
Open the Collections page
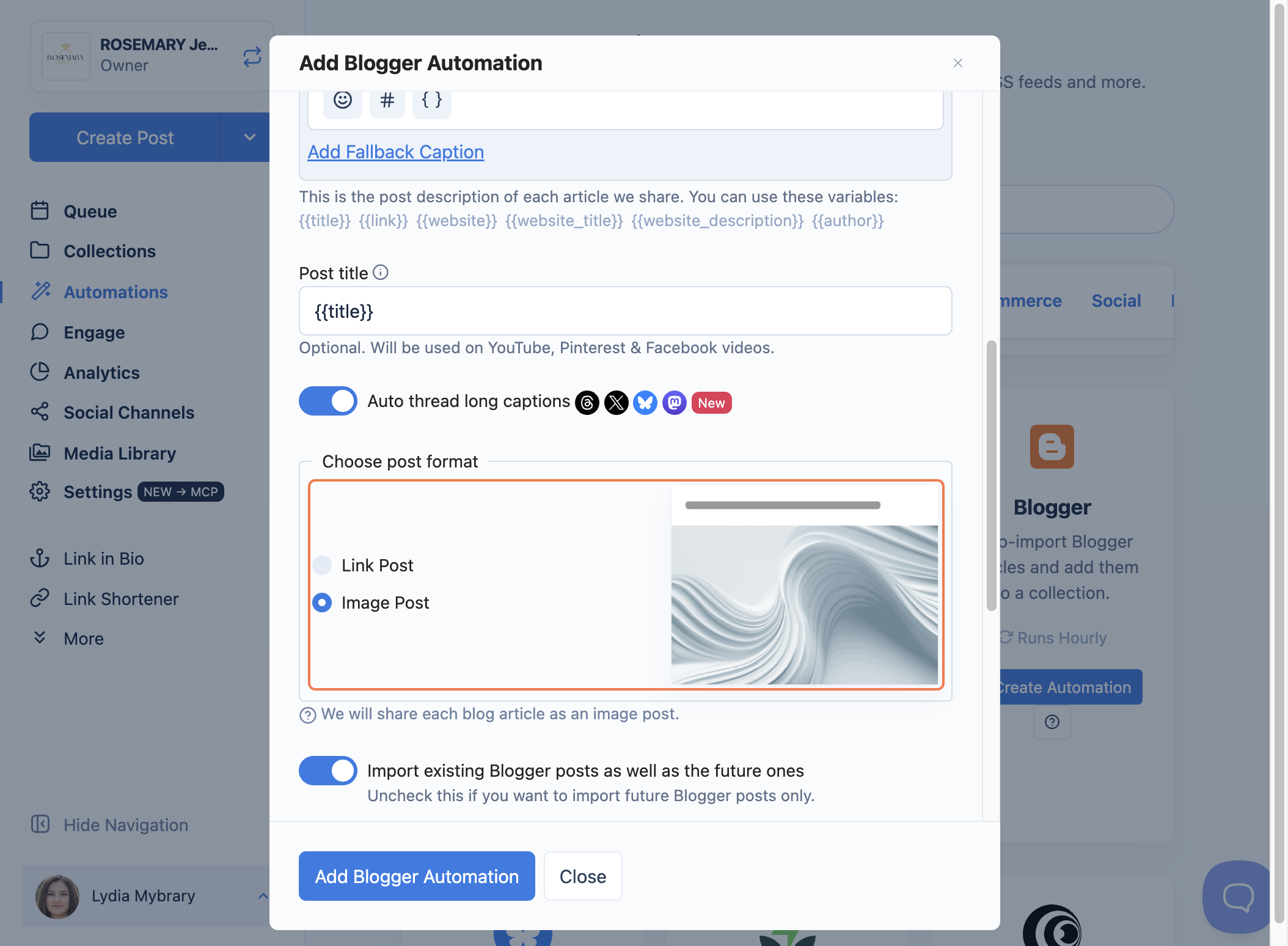click(110, 251)
